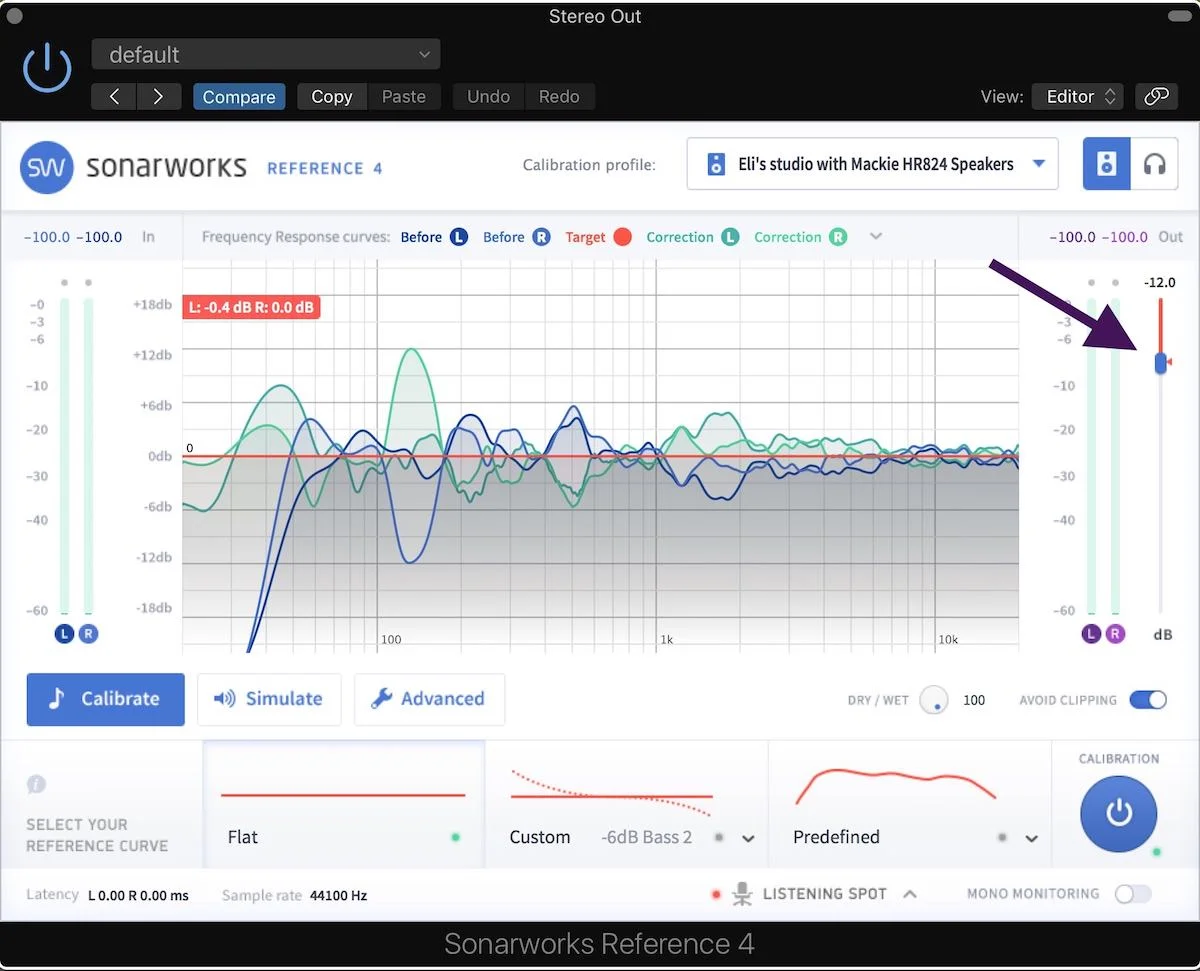The height and width of the screenshot is (971, 1200).
Task: Switch to headphone output mode
Action: (1155, 164)
